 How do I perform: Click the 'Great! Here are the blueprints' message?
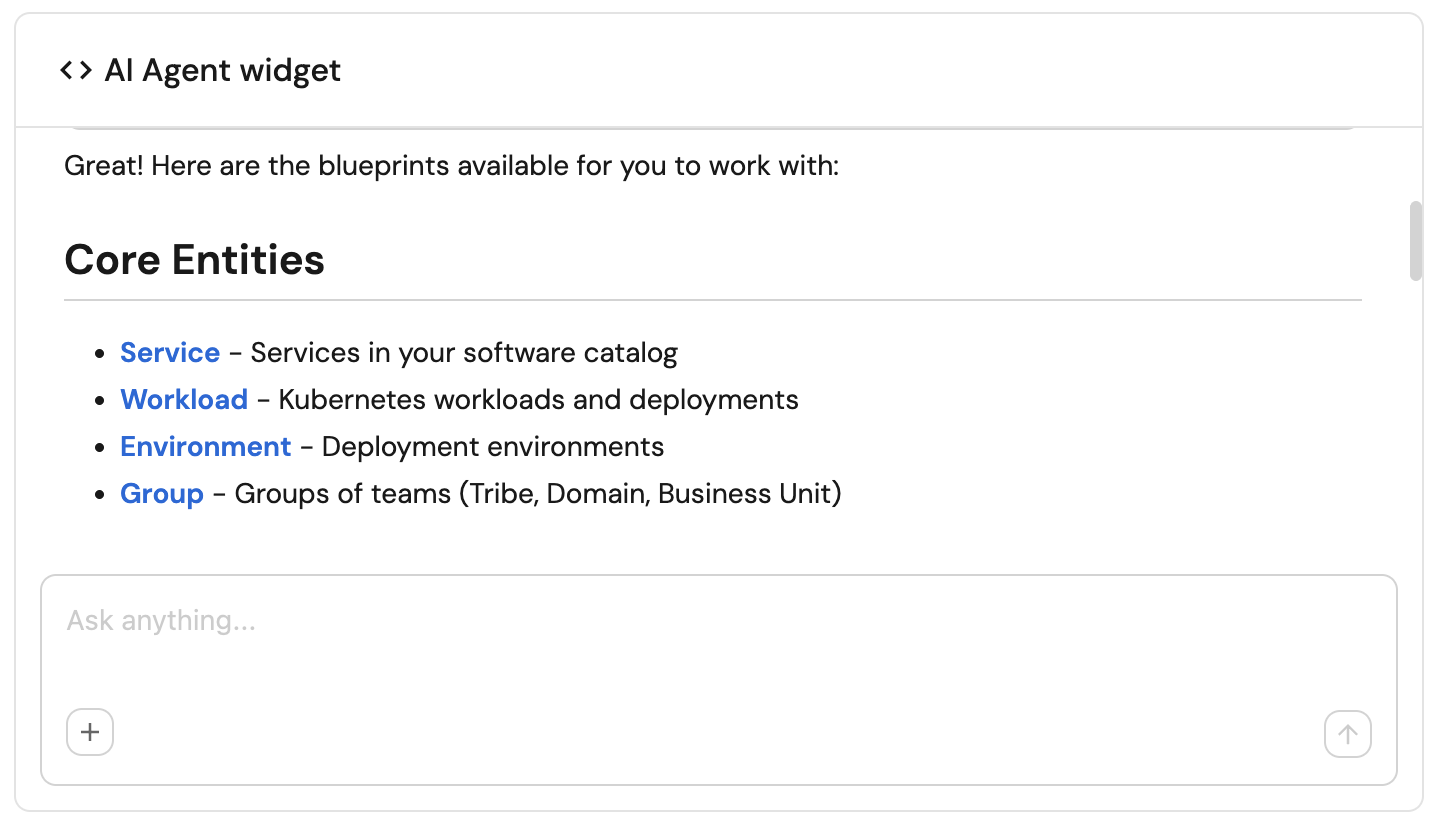click(451, 166)
